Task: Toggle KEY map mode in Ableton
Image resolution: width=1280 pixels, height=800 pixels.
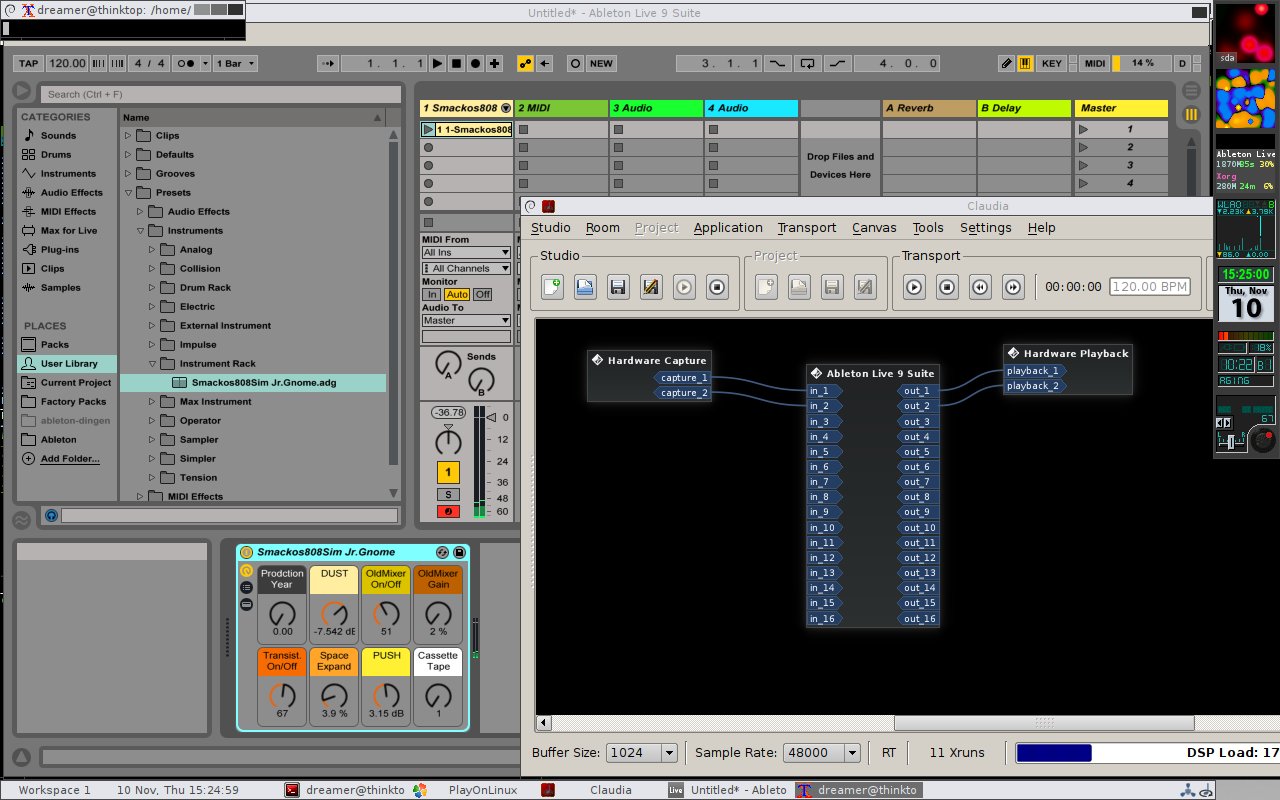Action: (1052, 63)
